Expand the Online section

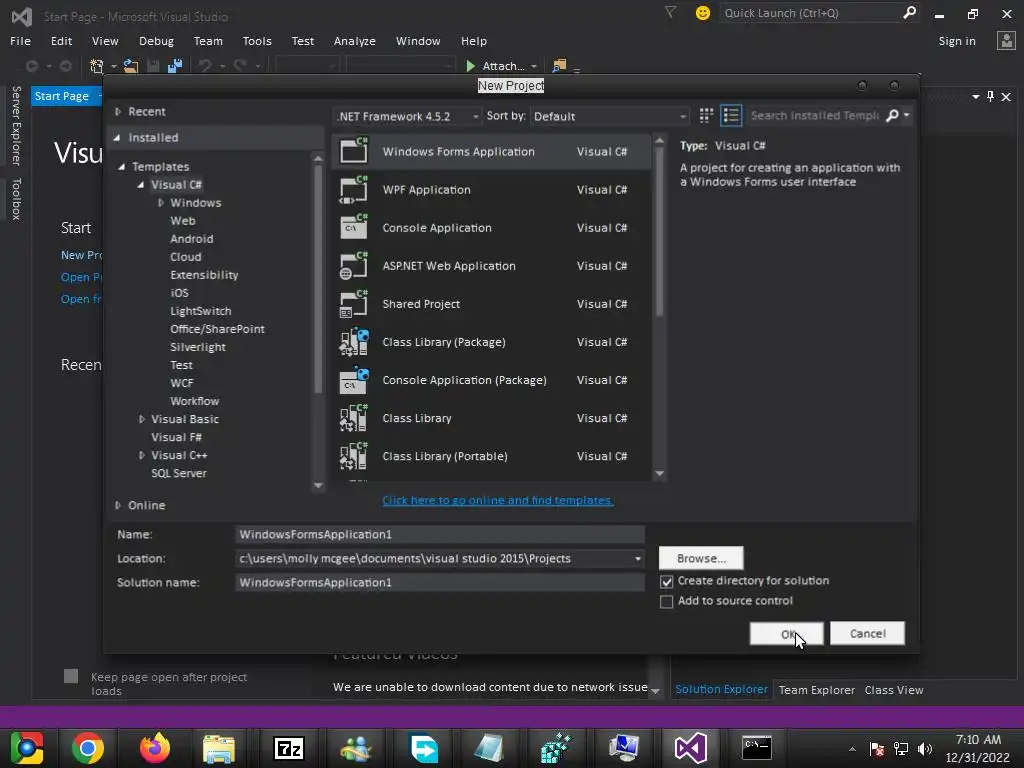[x=118, y=505]
